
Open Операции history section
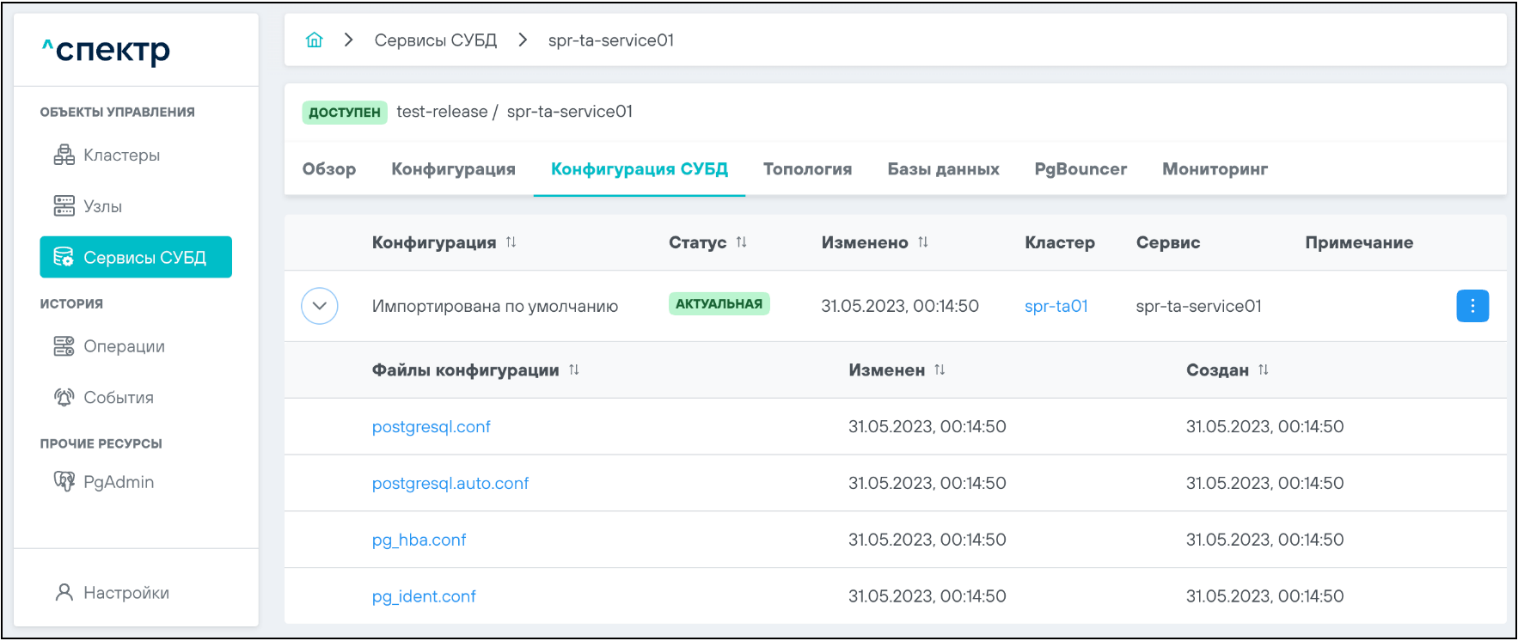109,346
